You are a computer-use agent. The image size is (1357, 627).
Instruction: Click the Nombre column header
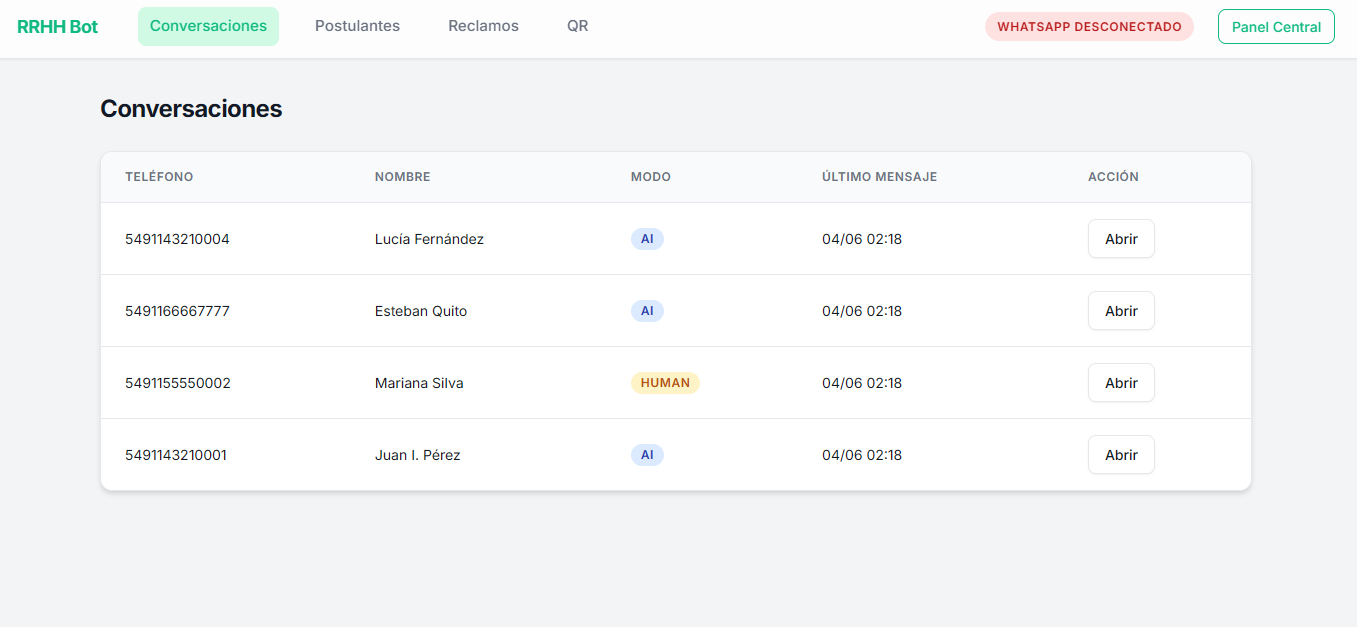pyautogui.click(x=402, y=177)
